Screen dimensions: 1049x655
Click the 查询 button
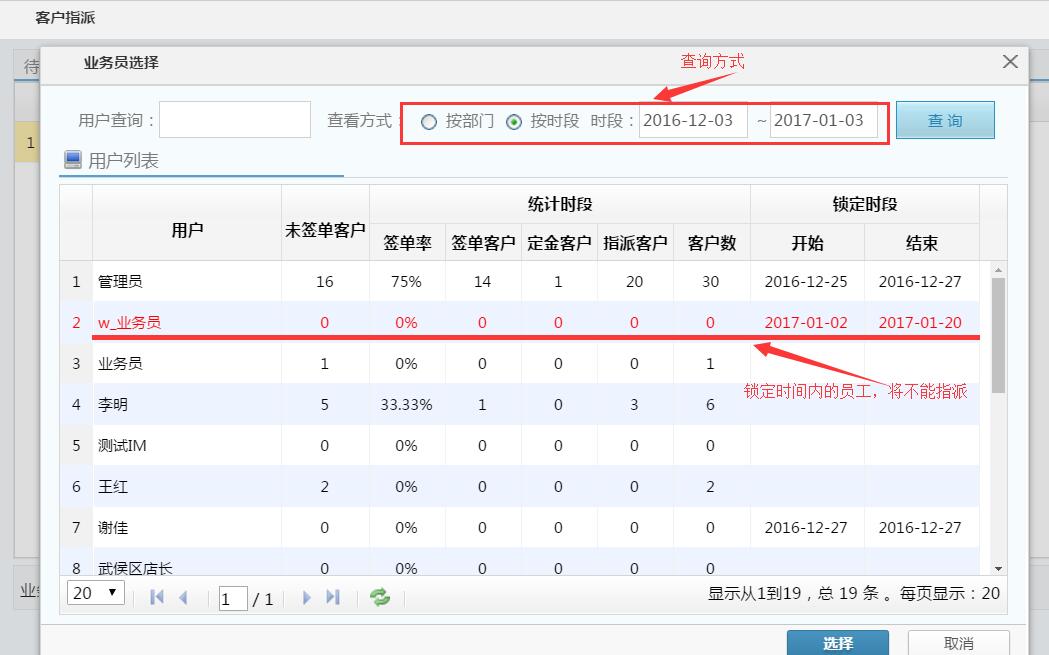click(944, 118)
